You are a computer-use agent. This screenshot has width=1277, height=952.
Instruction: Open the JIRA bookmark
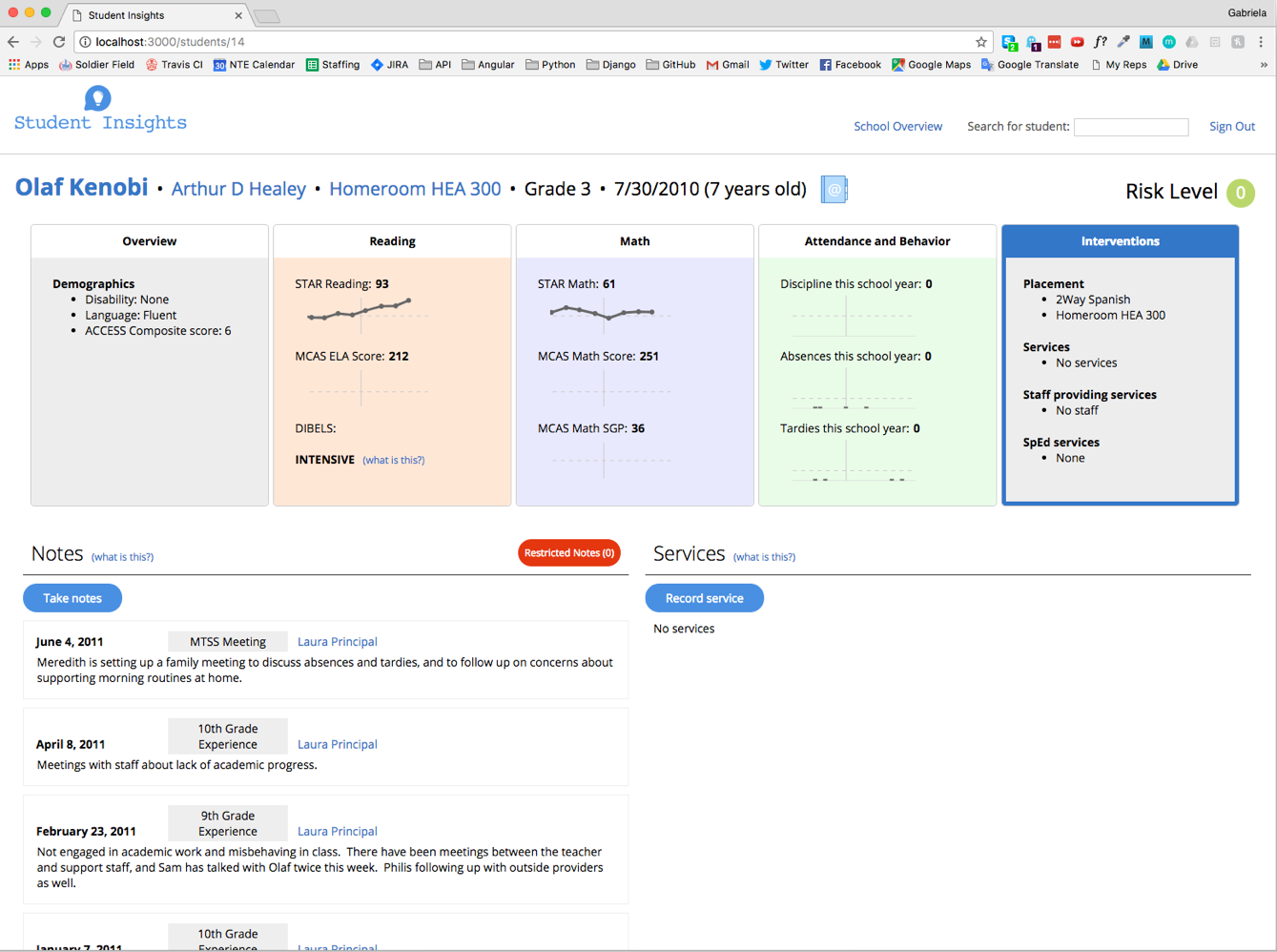(x=389, y=64)
